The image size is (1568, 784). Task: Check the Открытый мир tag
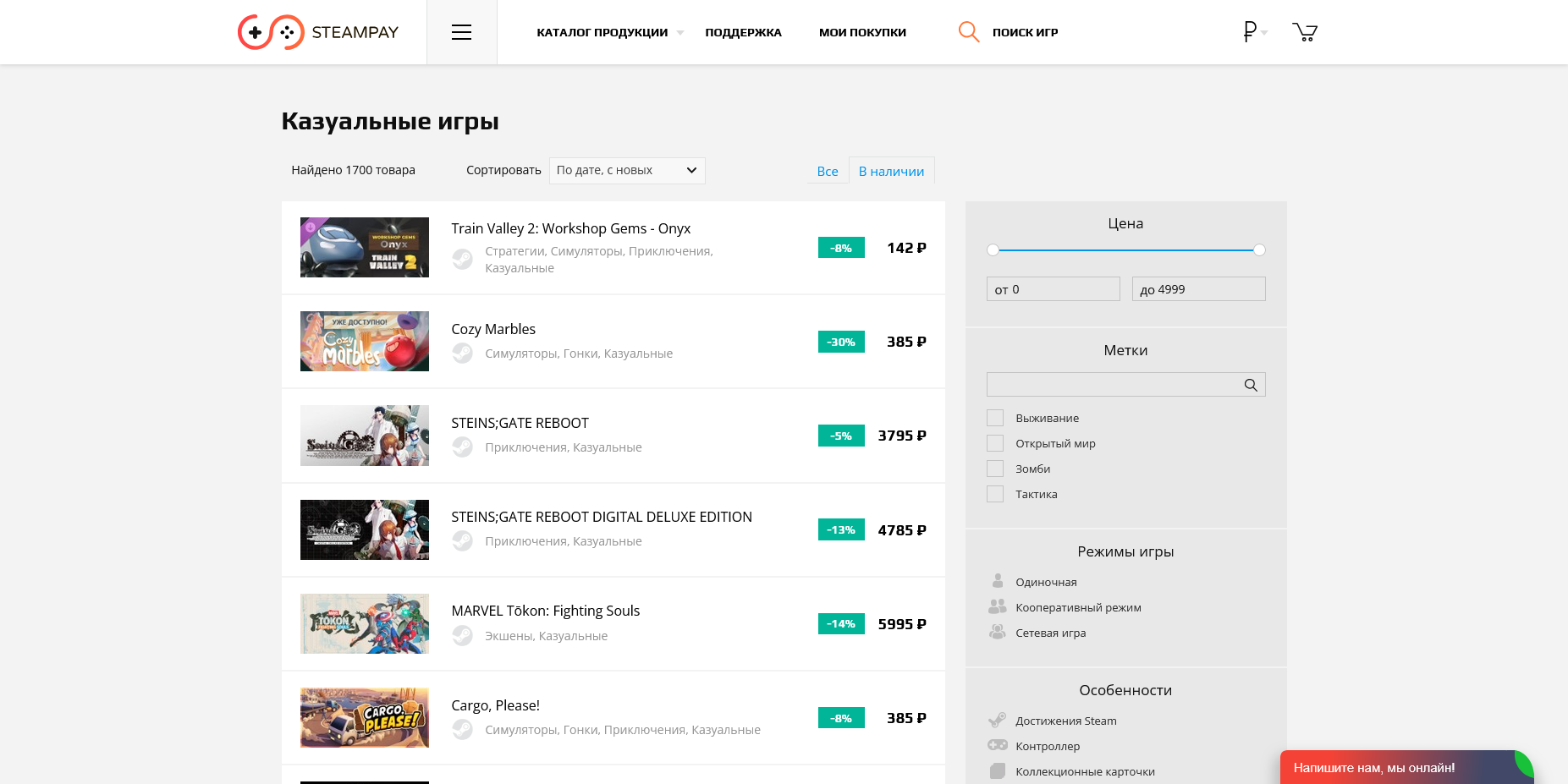995,443
